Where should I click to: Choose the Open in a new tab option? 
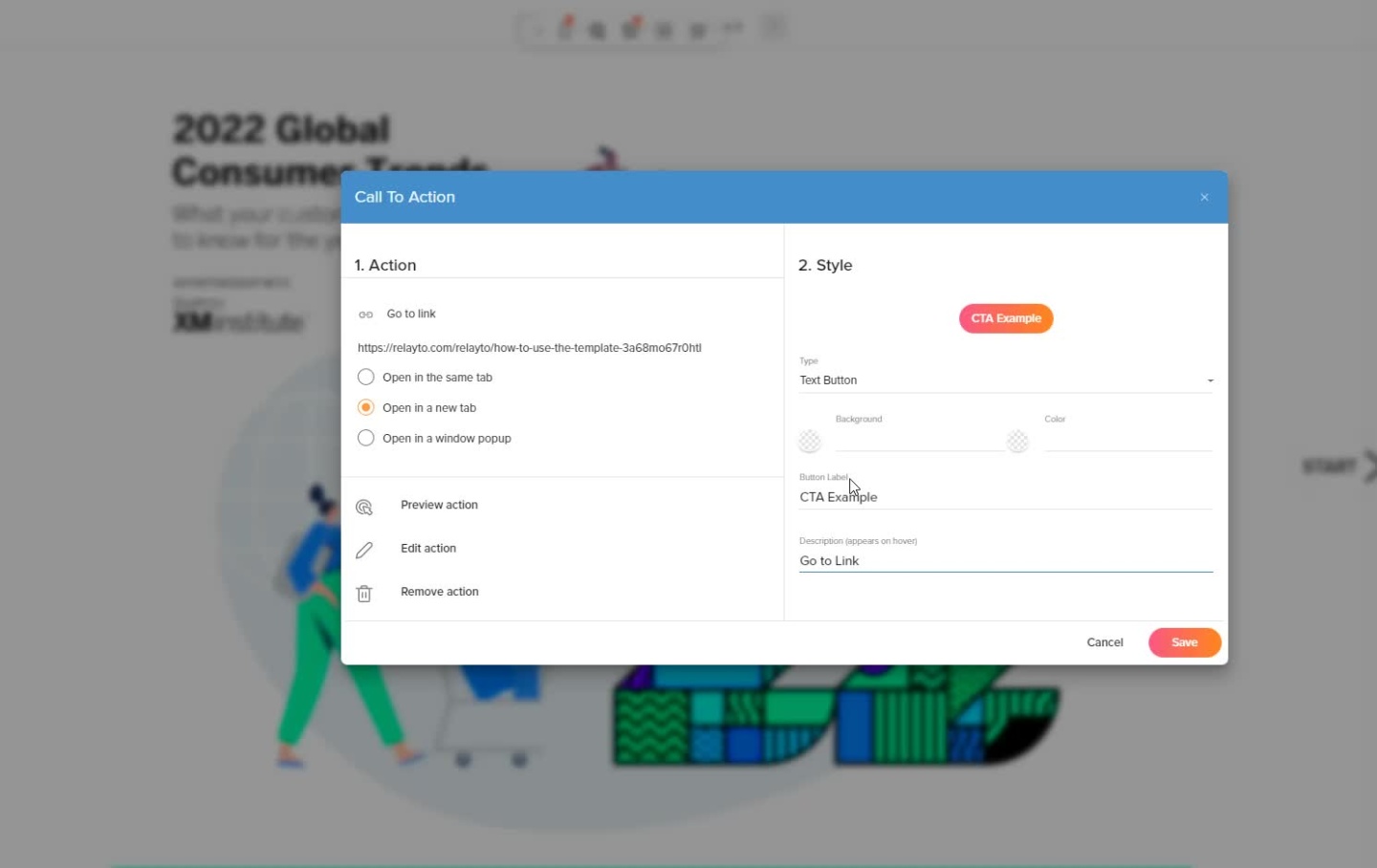[366, 408]
